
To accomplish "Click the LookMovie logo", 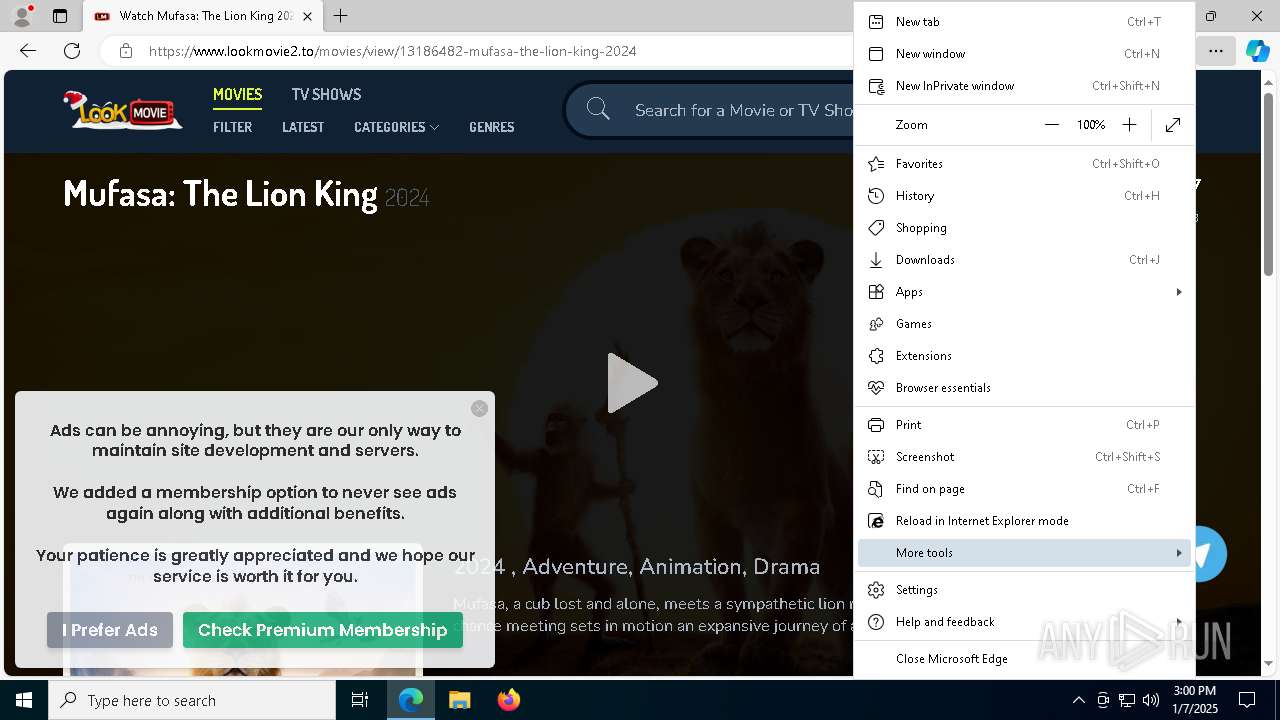I will pyautogui.click(x=122, y=110).
